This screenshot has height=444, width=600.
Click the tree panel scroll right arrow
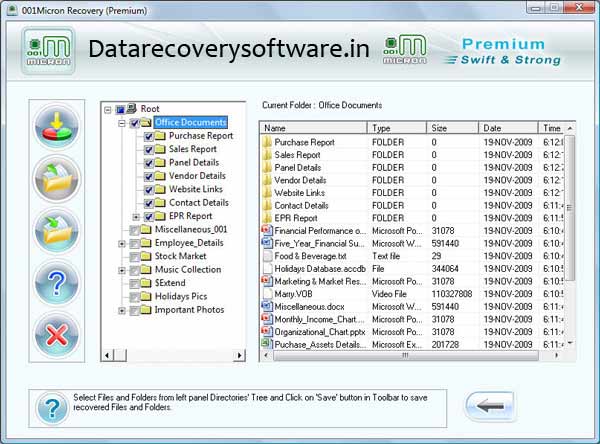(x=239, y=355)
